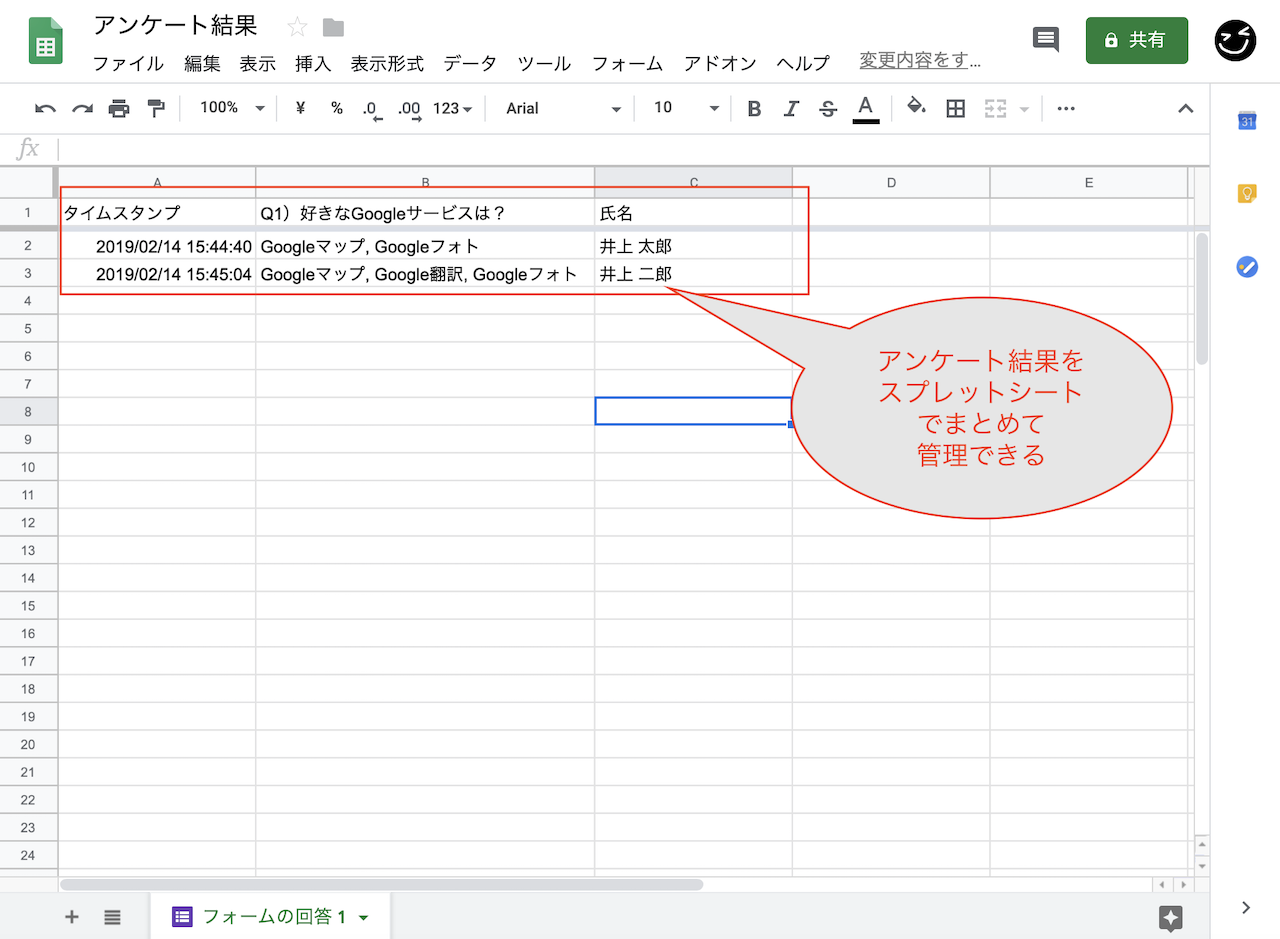Image resolution: width=1280 pixels, height=939 pixels.
Task: Toggle Italic formatting
Action: 791,109
